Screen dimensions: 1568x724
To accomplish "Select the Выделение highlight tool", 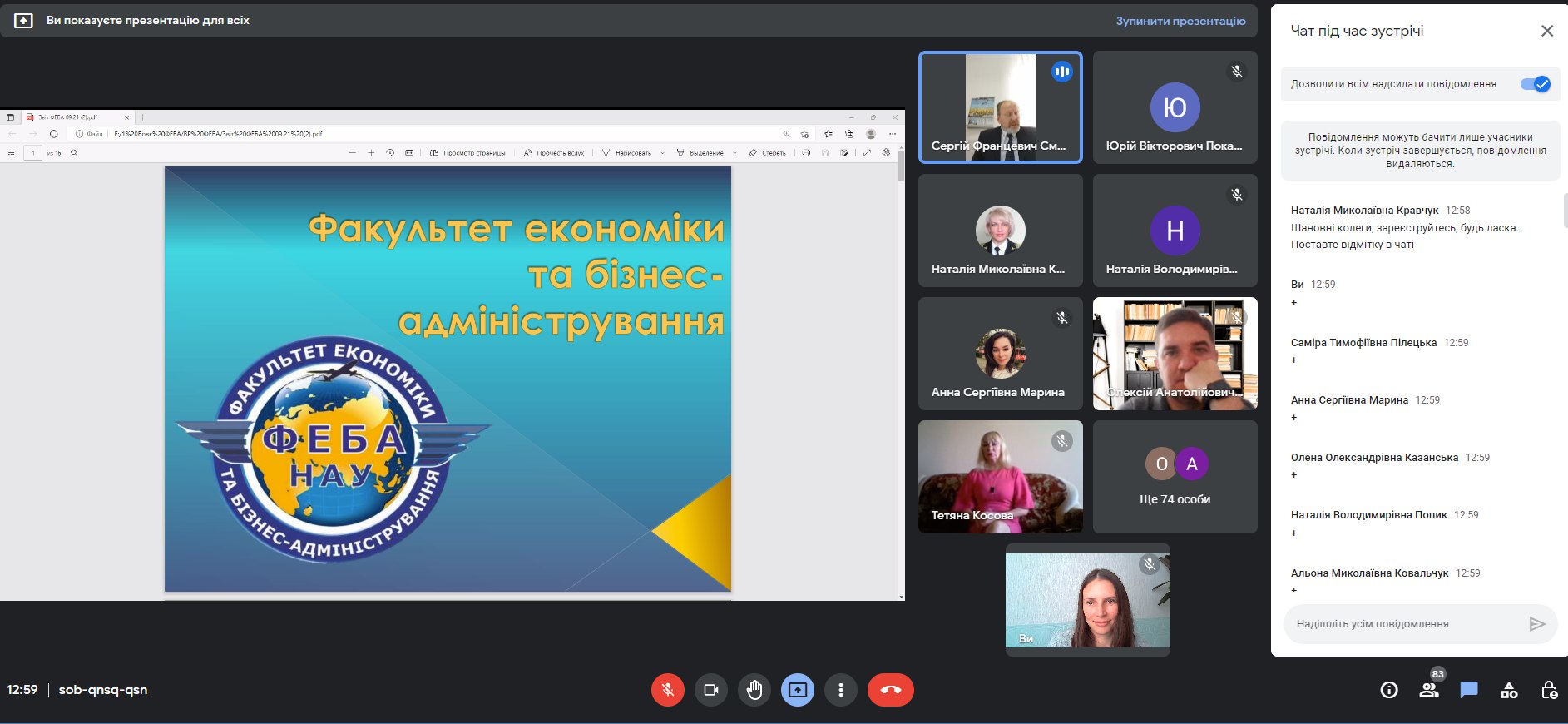I will tap(700, 153).
